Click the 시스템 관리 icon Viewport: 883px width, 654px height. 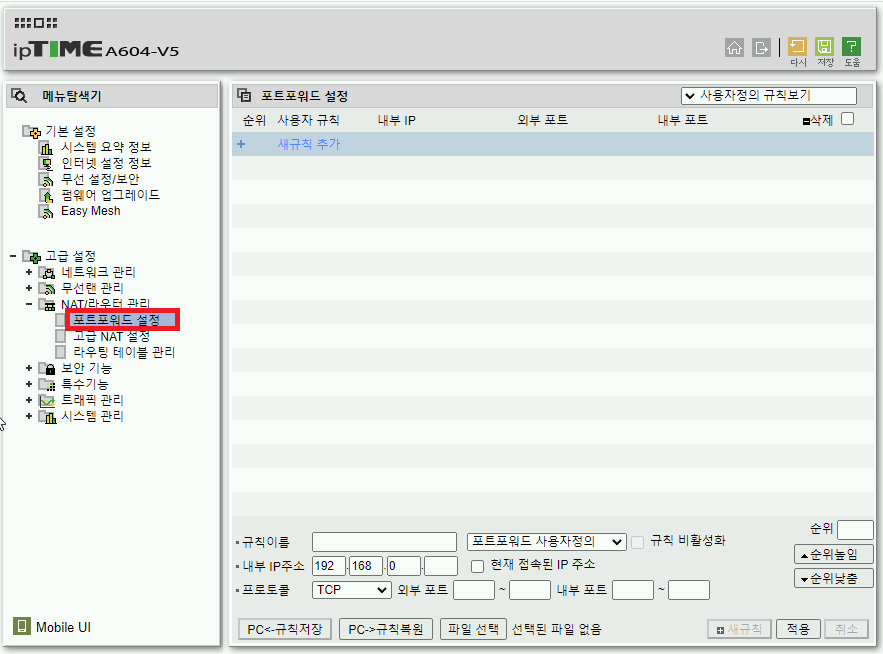point(47,417)
